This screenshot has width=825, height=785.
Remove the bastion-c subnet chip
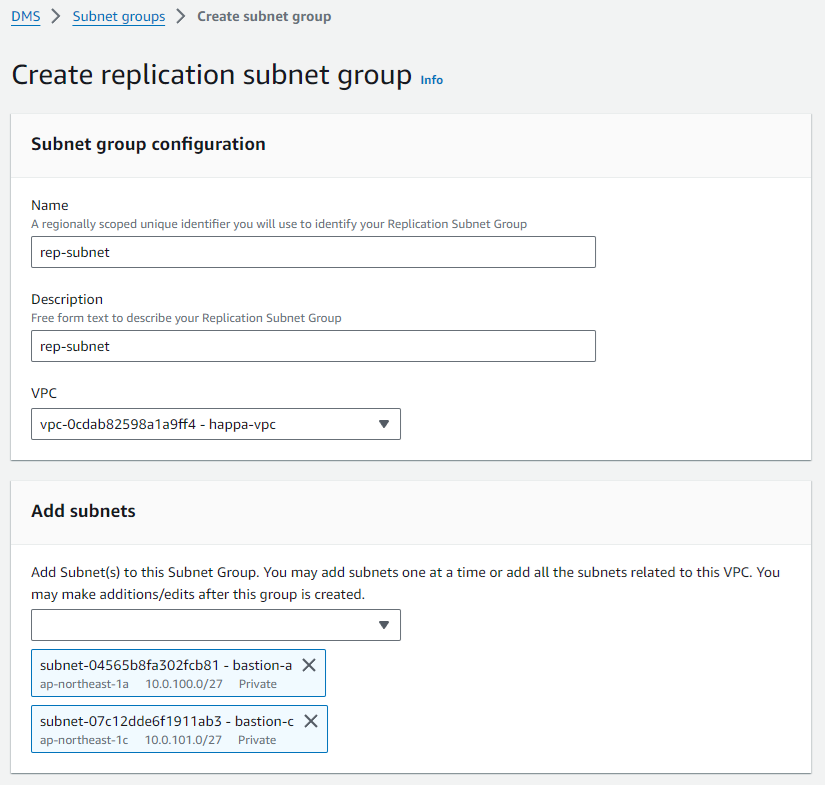pos(311,721)
